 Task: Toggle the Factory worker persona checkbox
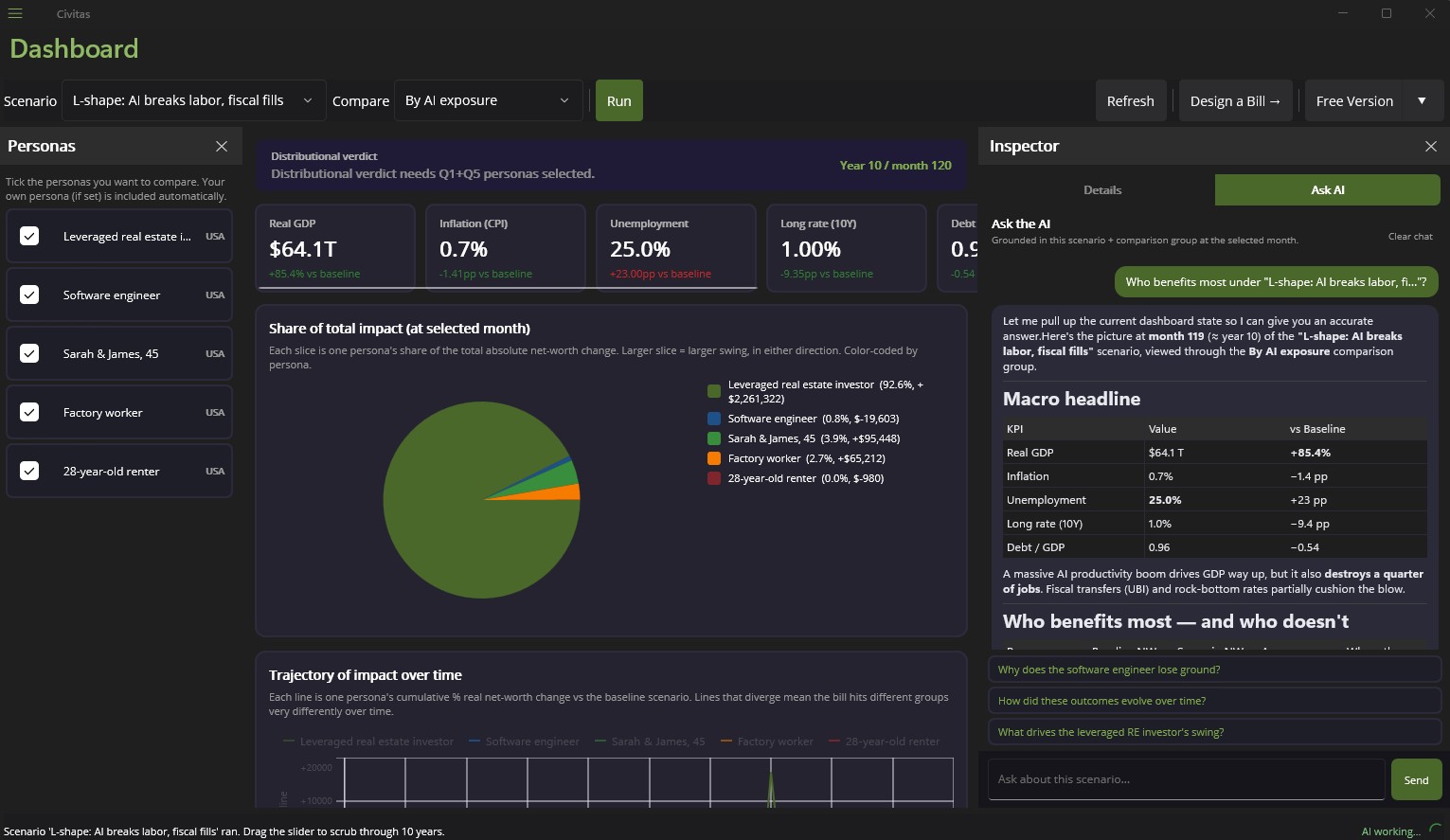[29, 412]
